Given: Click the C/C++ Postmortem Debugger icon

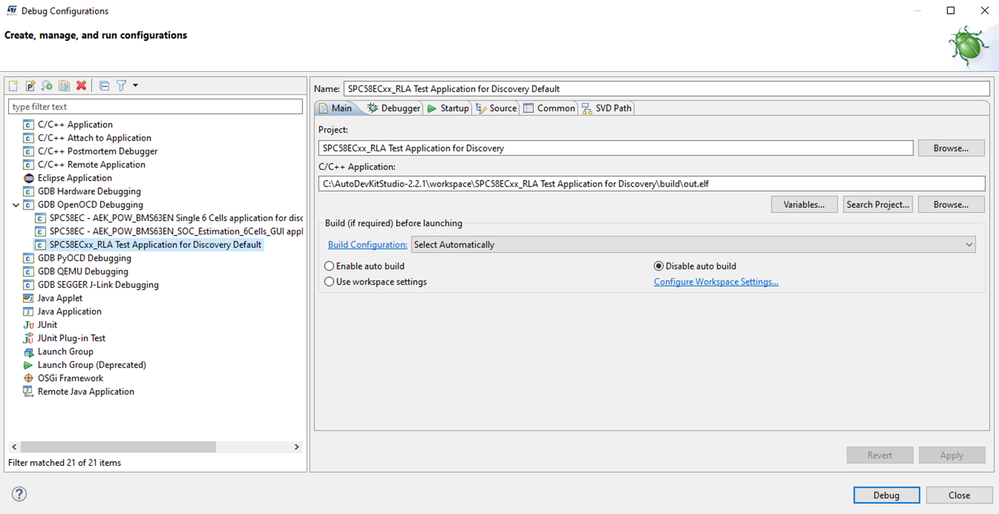Looking at the screenshot, I should pos(28,151).
